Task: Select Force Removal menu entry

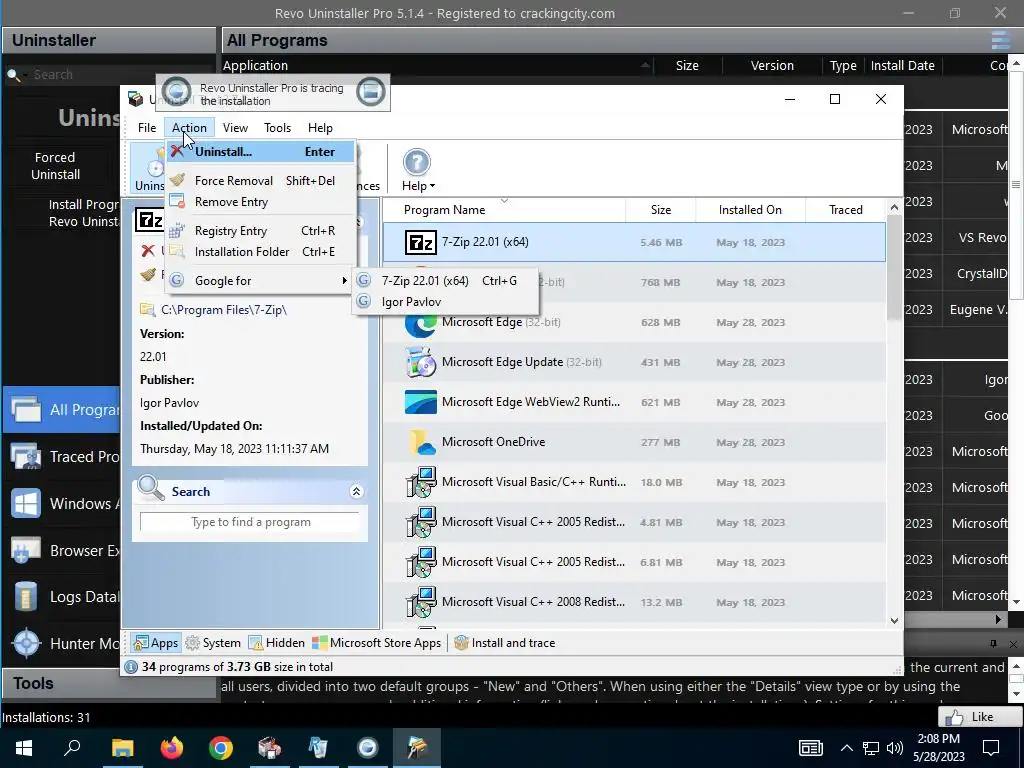Action: coord(261,180)
